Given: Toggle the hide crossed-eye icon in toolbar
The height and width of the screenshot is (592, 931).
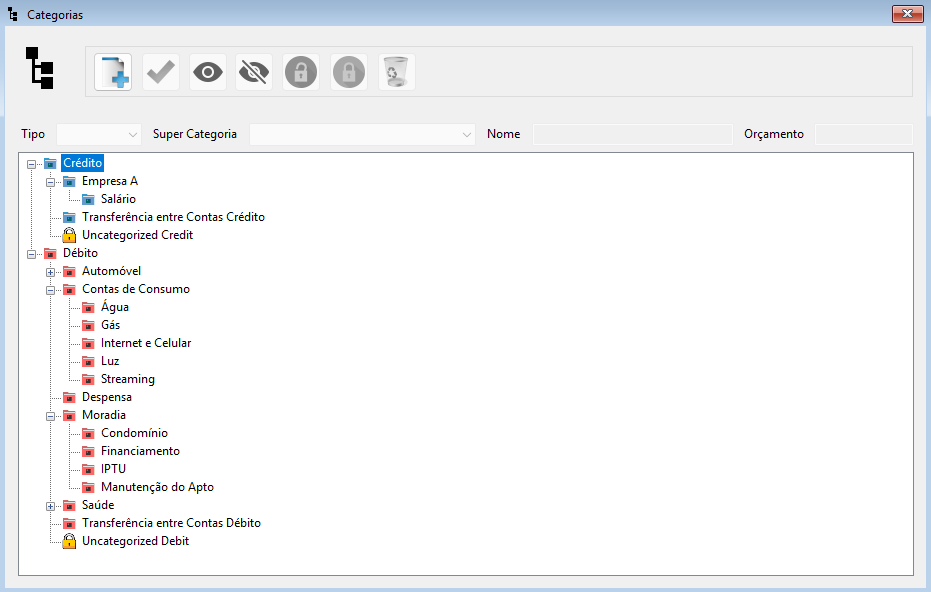Looking at the screenshot, I should (254, 73).
